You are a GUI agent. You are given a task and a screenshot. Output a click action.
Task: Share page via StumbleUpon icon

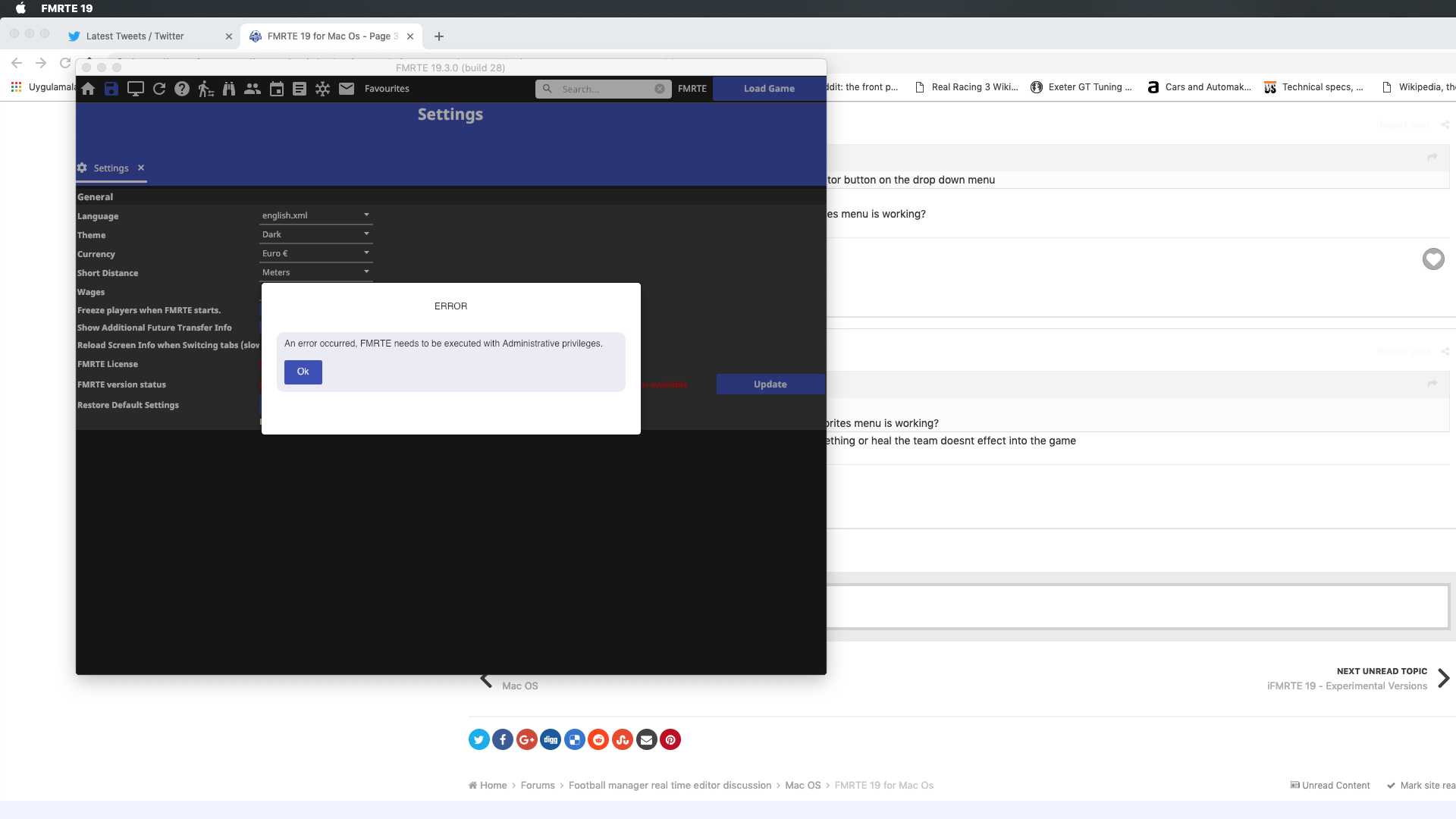click(x=623, y=739)
